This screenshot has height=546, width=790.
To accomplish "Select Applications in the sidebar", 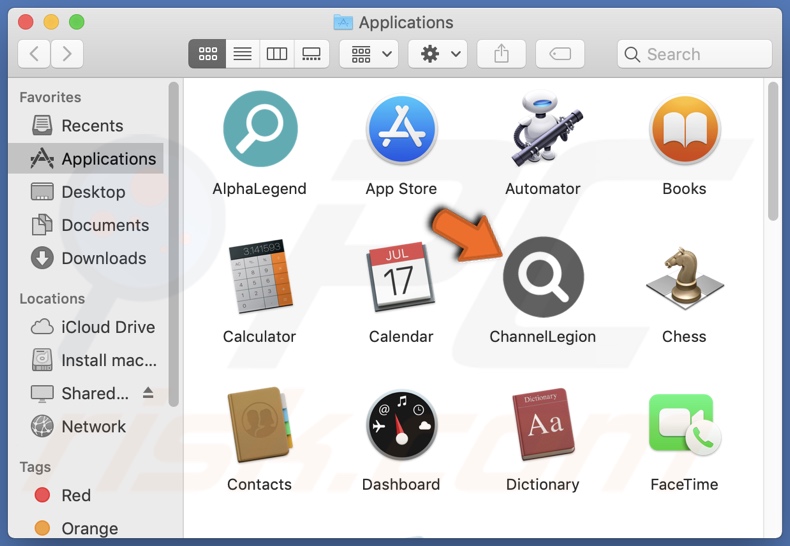I will coord(86,159).
